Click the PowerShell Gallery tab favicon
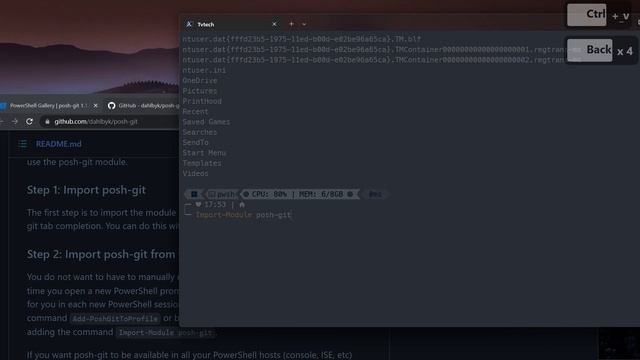 tap(3, 105)
